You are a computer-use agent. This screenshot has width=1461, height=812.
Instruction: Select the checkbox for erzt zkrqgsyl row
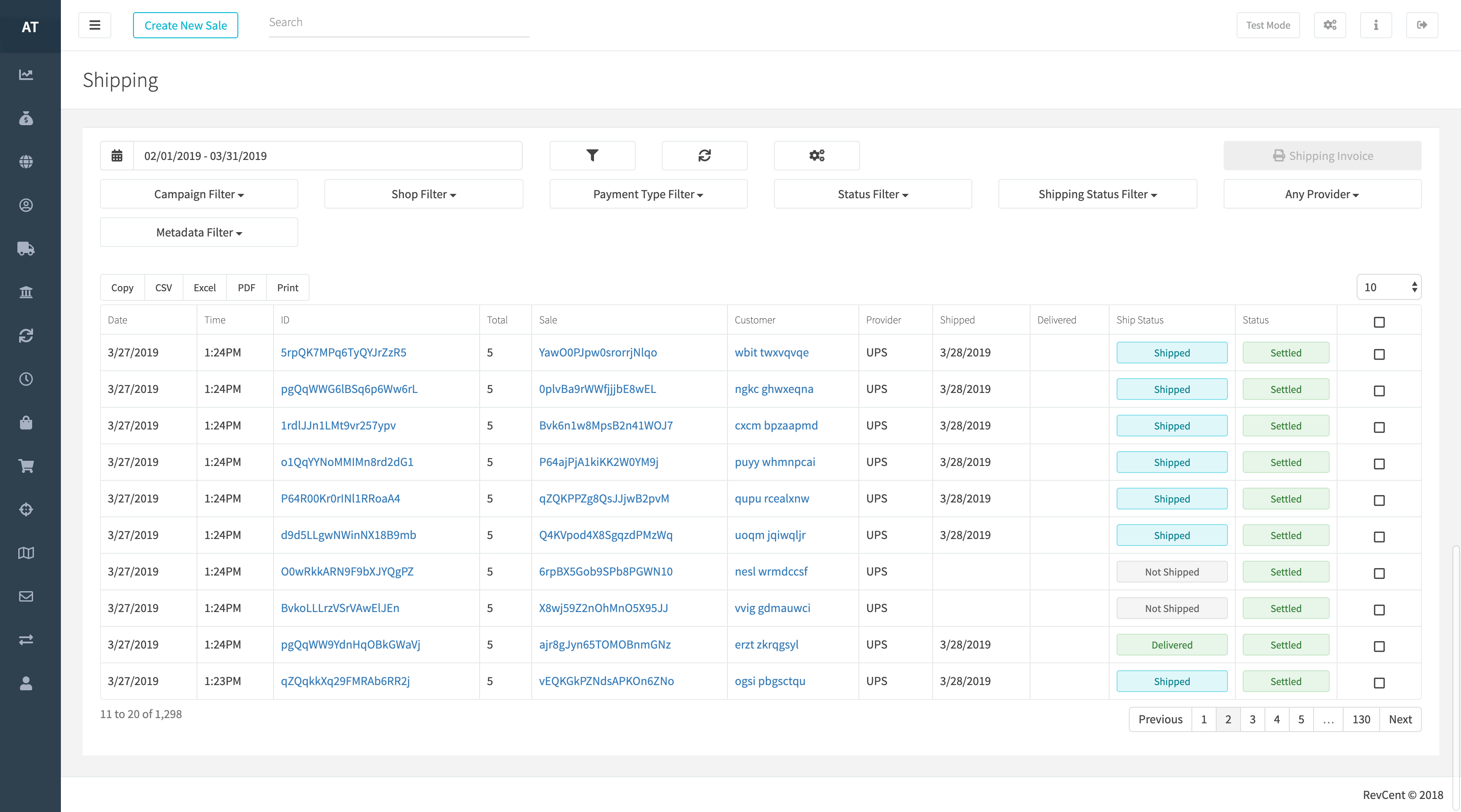pyautogui.click(x=1379, y=646)
